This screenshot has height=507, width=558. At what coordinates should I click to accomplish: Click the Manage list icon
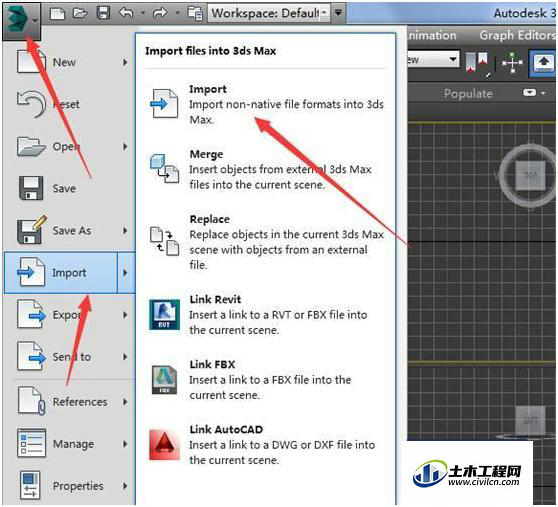32,443
